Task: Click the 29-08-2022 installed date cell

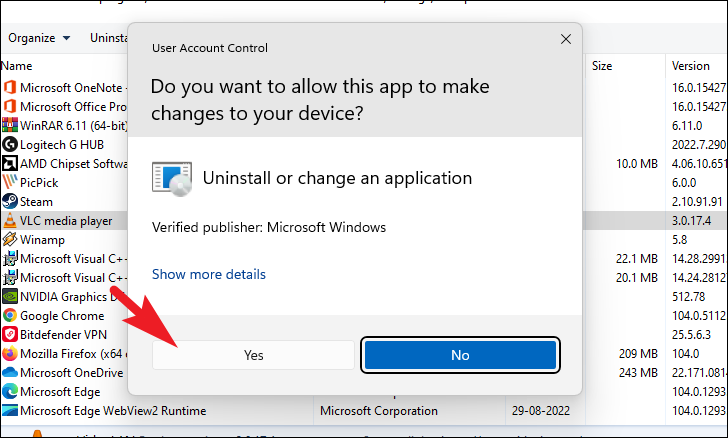Action: point(541,411)
